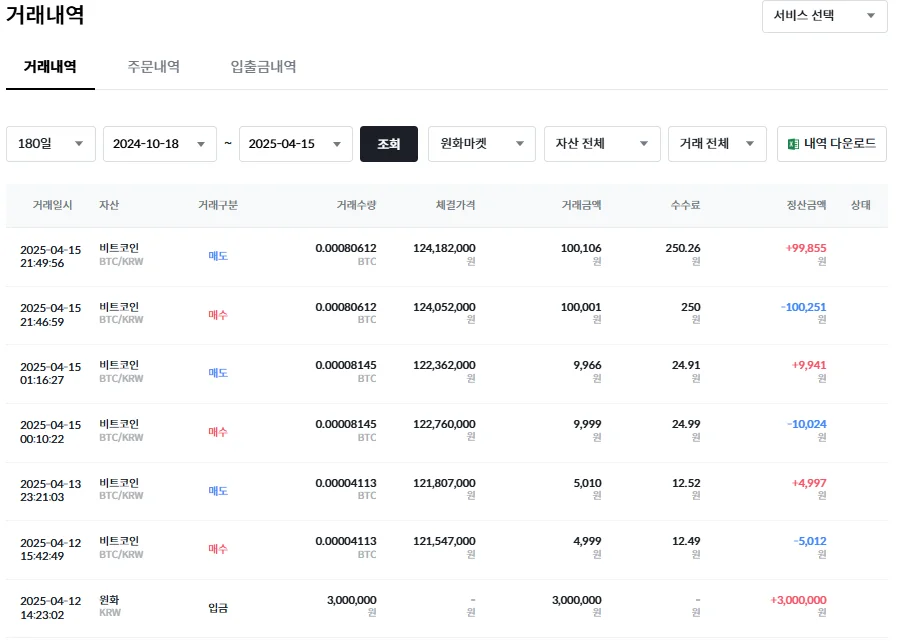Click the 거래일시 column header
Image resolution: width=897 pixels, height=642 pixels.
(52, 205)
